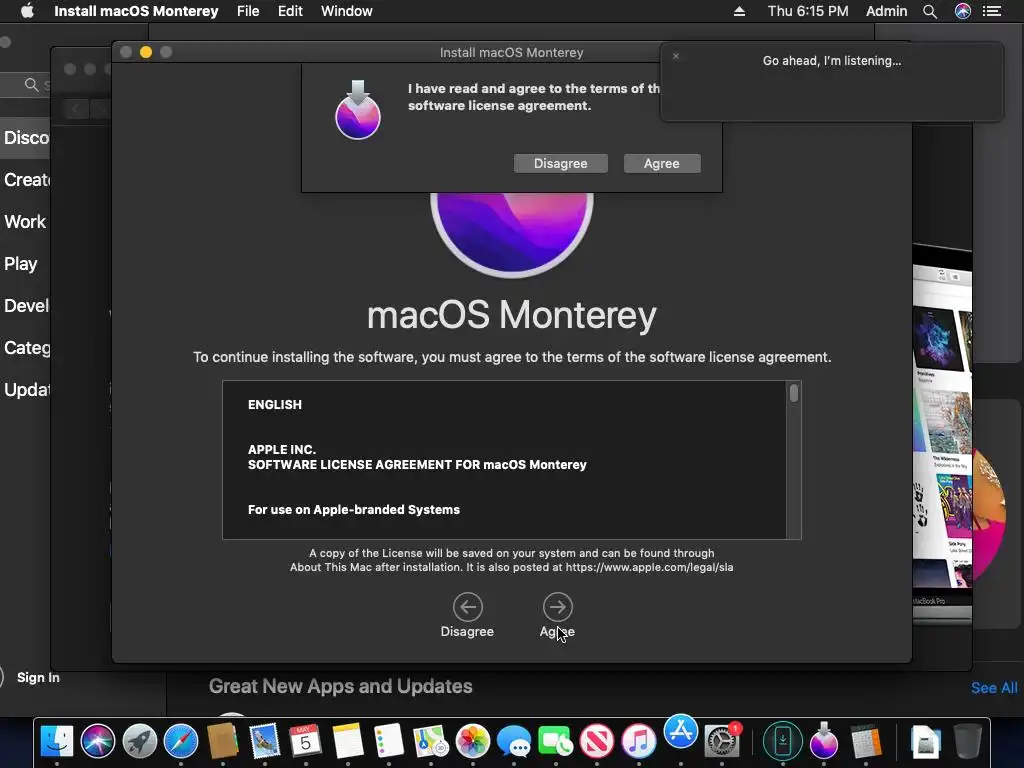
Task: Open Finder from the Dock
Action: tap(57, 743)
